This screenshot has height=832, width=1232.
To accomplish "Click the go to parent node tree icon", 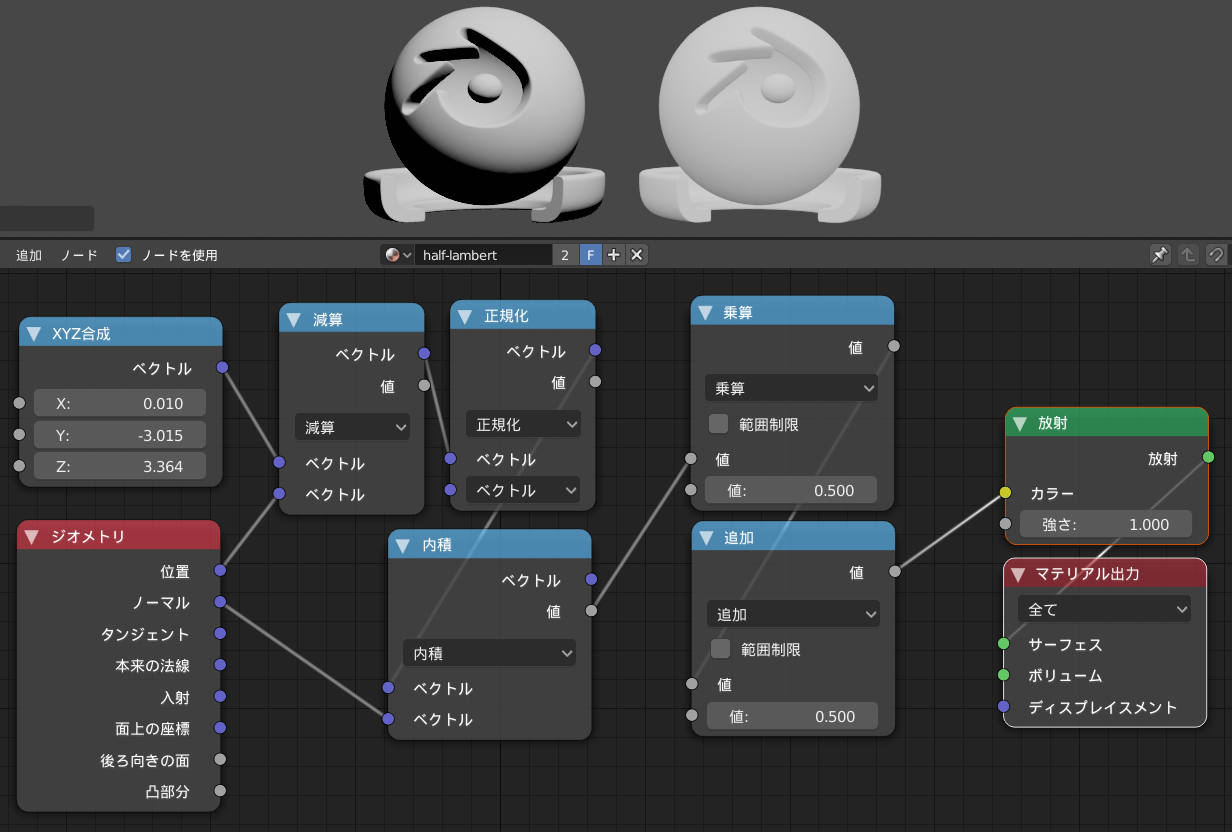I will coord(1188,255).
